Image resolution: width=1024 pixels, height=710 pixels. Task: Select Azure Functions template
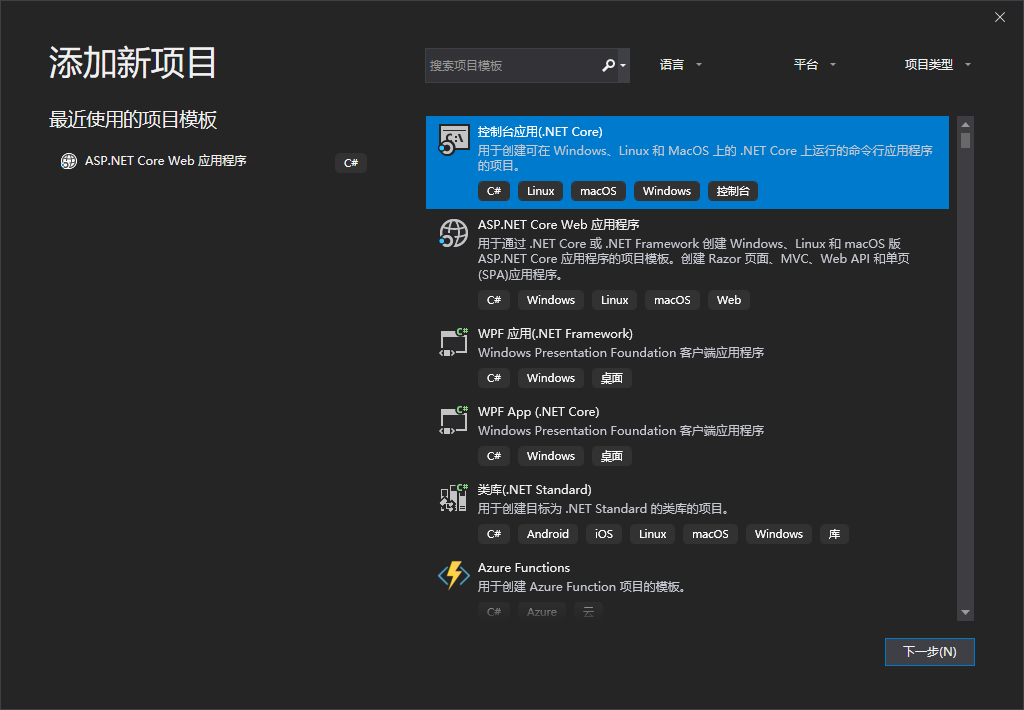(524, 568)
